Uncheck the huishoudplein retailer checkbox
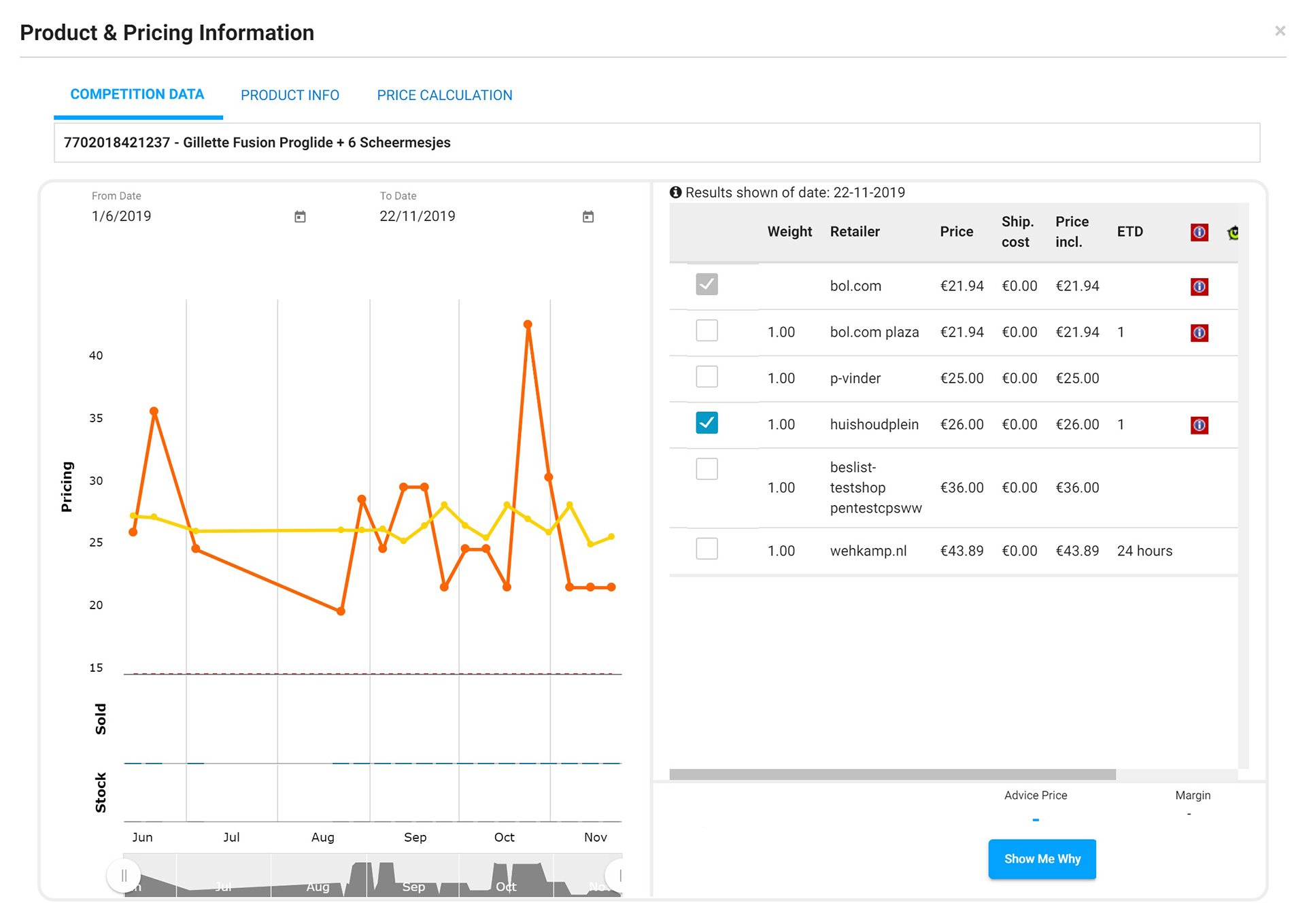Viewport: 1292px width, 924px height. pos(707,423)
